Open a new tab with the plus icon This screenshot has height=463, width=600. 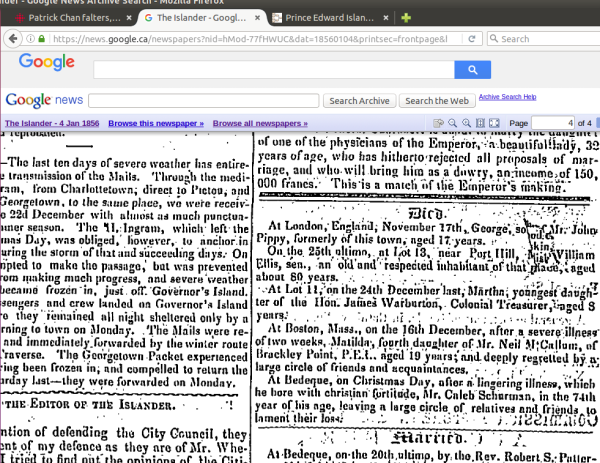pos(405,18)
